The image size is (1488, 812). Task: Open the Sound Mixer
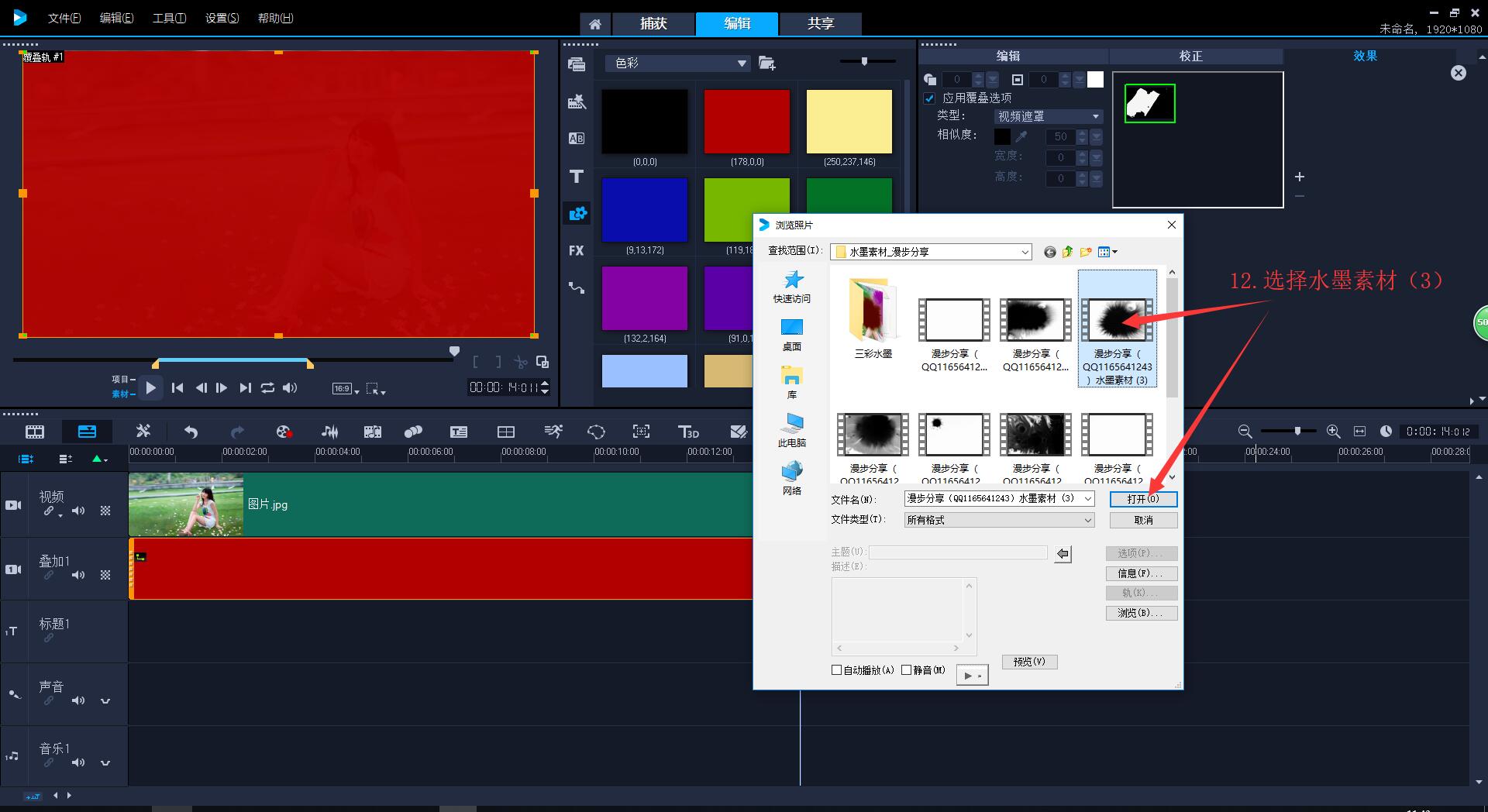[330, 432]
